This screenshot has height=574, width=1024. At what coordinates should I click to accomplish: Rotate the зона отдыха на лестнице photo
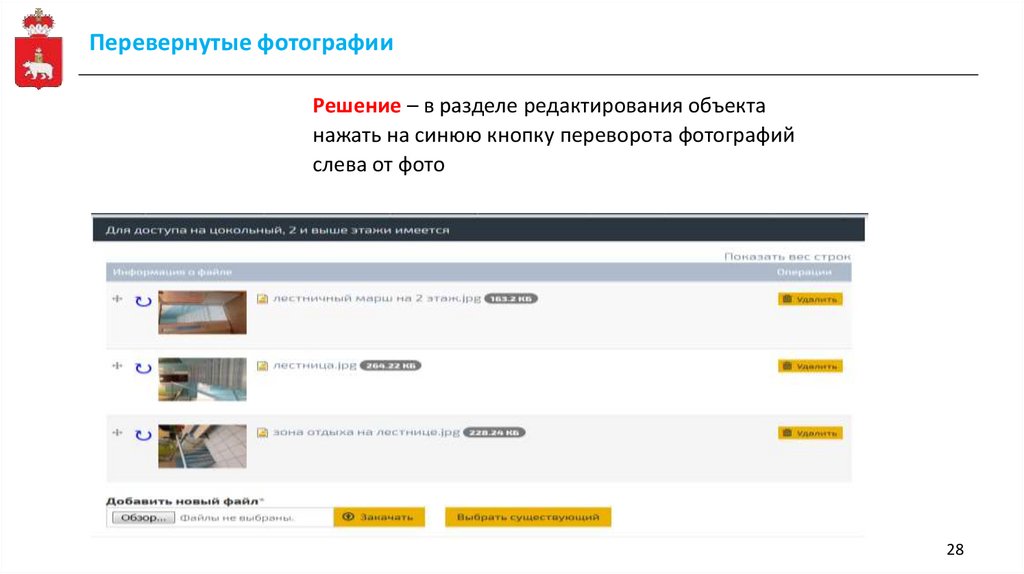tap(143, 435)
